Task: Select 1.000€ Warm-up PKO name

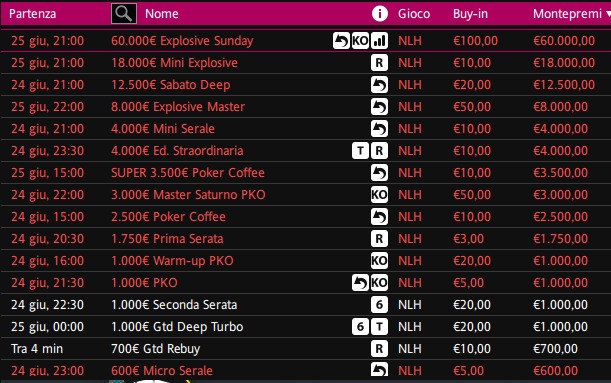Action: click(172, 261)
